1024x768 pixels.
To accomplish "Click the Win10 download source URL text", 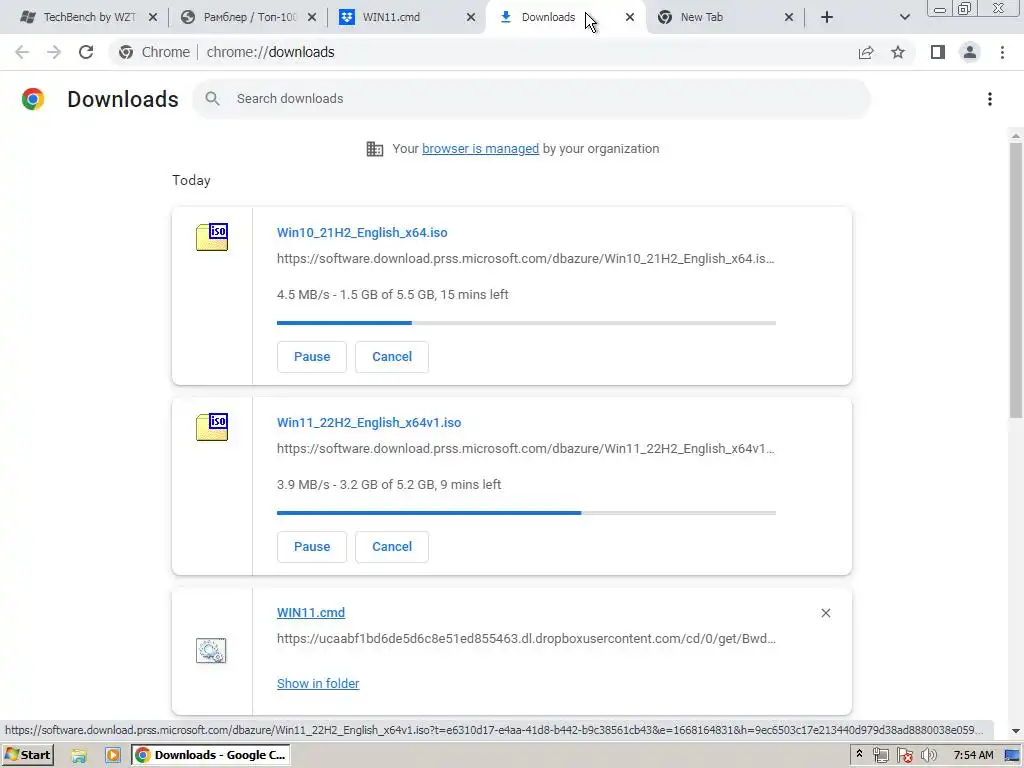I will [526, 259].
